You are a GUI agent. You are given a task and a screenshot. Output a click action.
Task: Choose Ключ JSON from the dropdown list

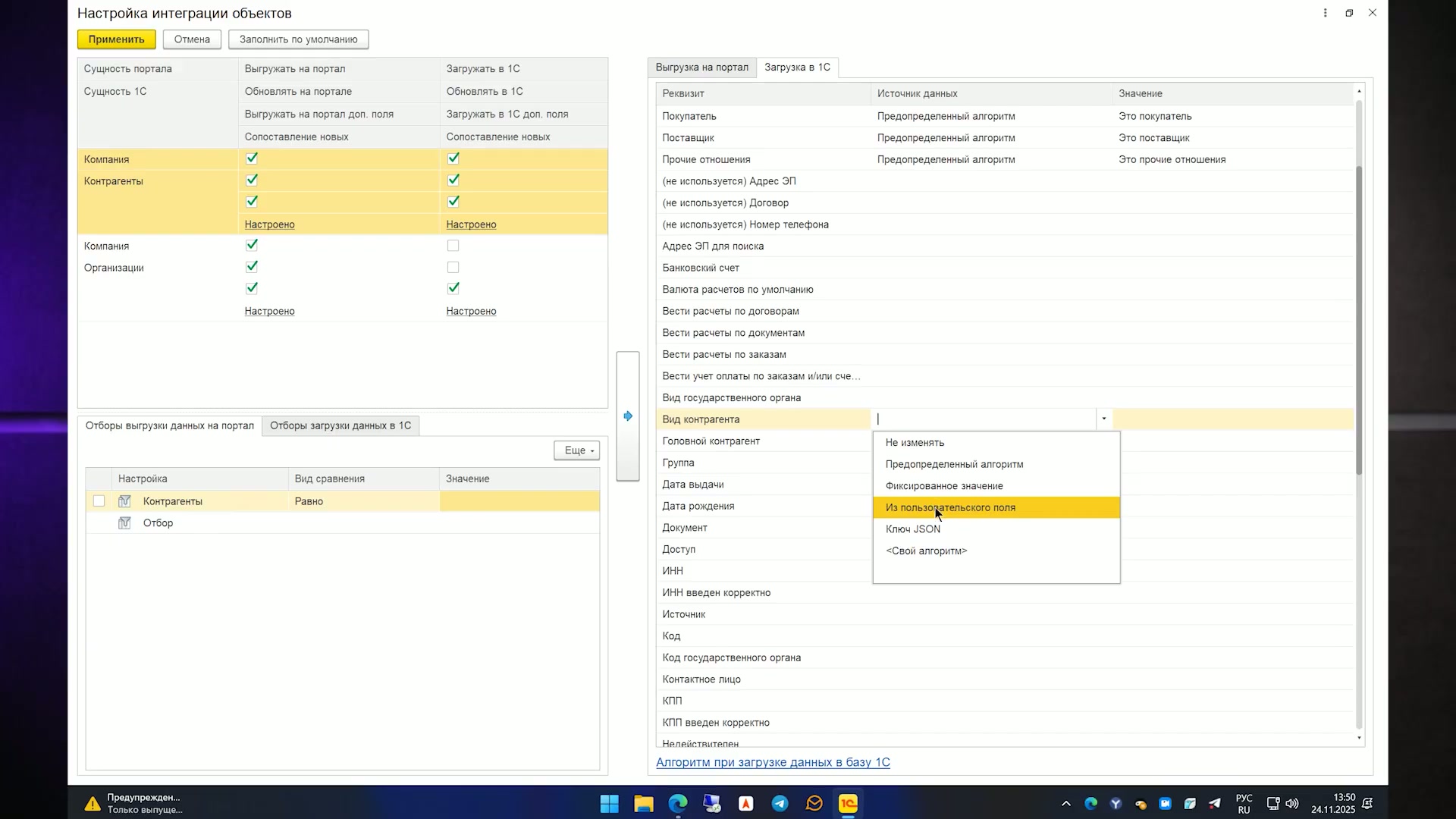pyautogui.click(x=913, y=529)
